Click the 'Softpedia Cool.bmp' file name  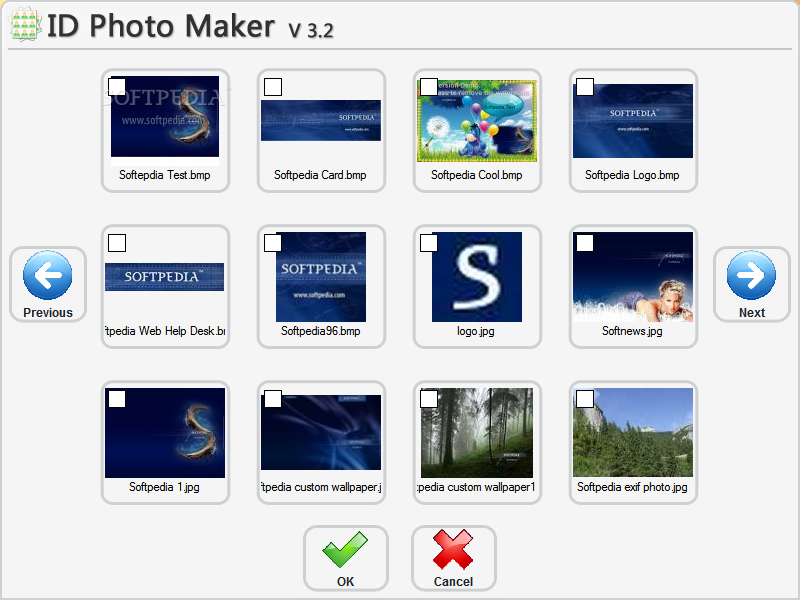click(x=477, y=175)
